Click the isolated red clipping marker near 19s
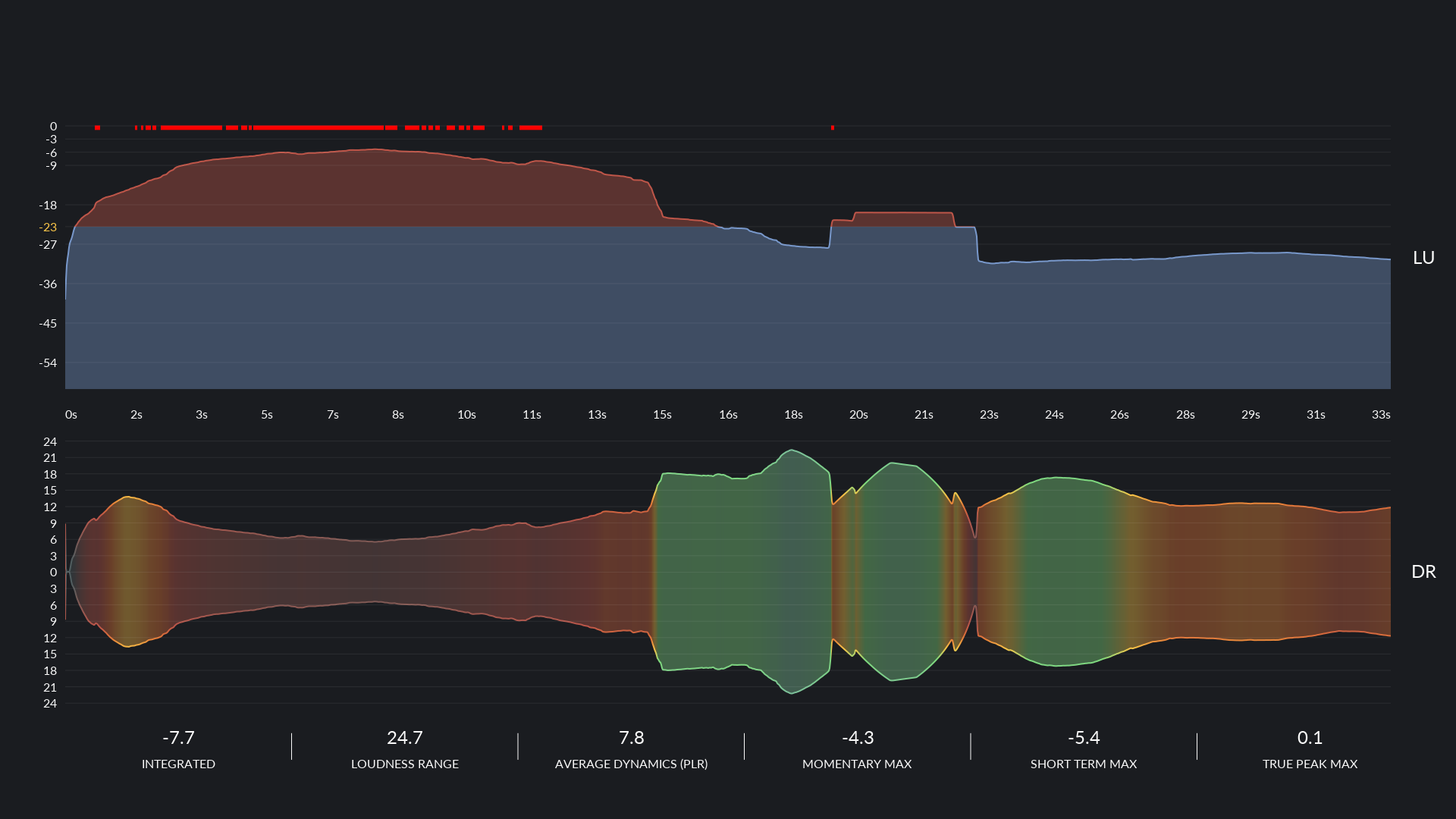Viewport: 1456px width, 819px height. (833, 127)
